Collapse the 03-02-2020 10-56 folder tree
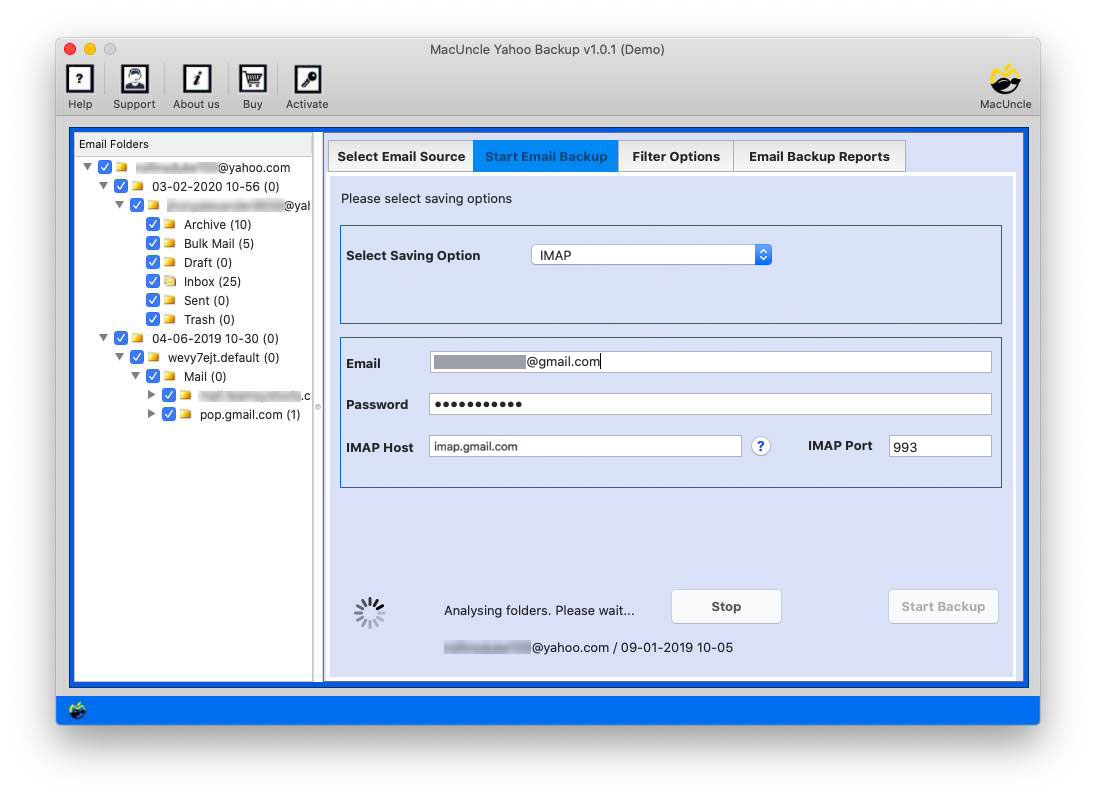The image size is (1096, 799). (103, 186)
